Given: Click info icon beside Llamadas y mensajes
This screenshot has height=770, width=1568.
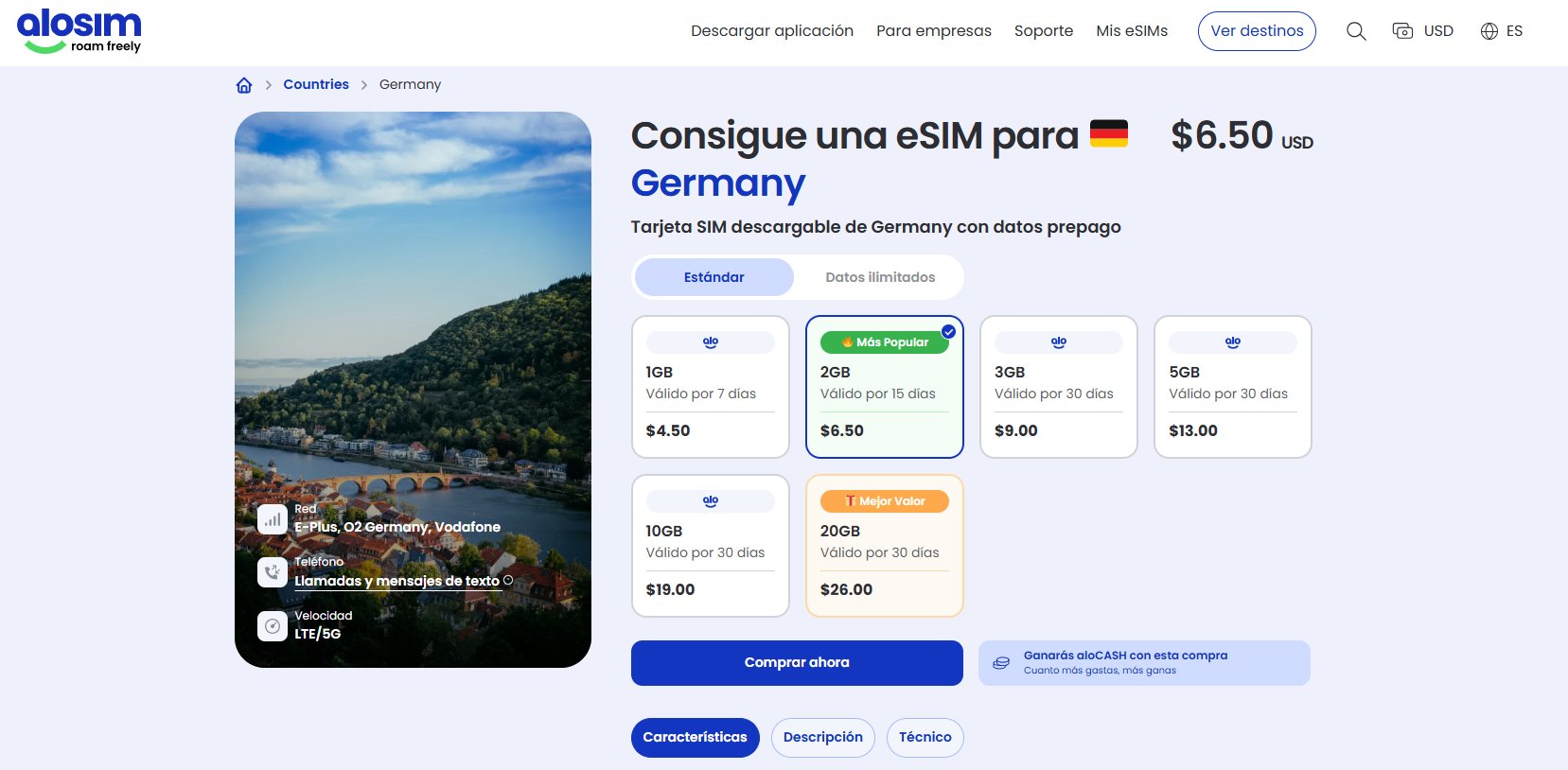Looking at the screenshot, I should point(508,580).
